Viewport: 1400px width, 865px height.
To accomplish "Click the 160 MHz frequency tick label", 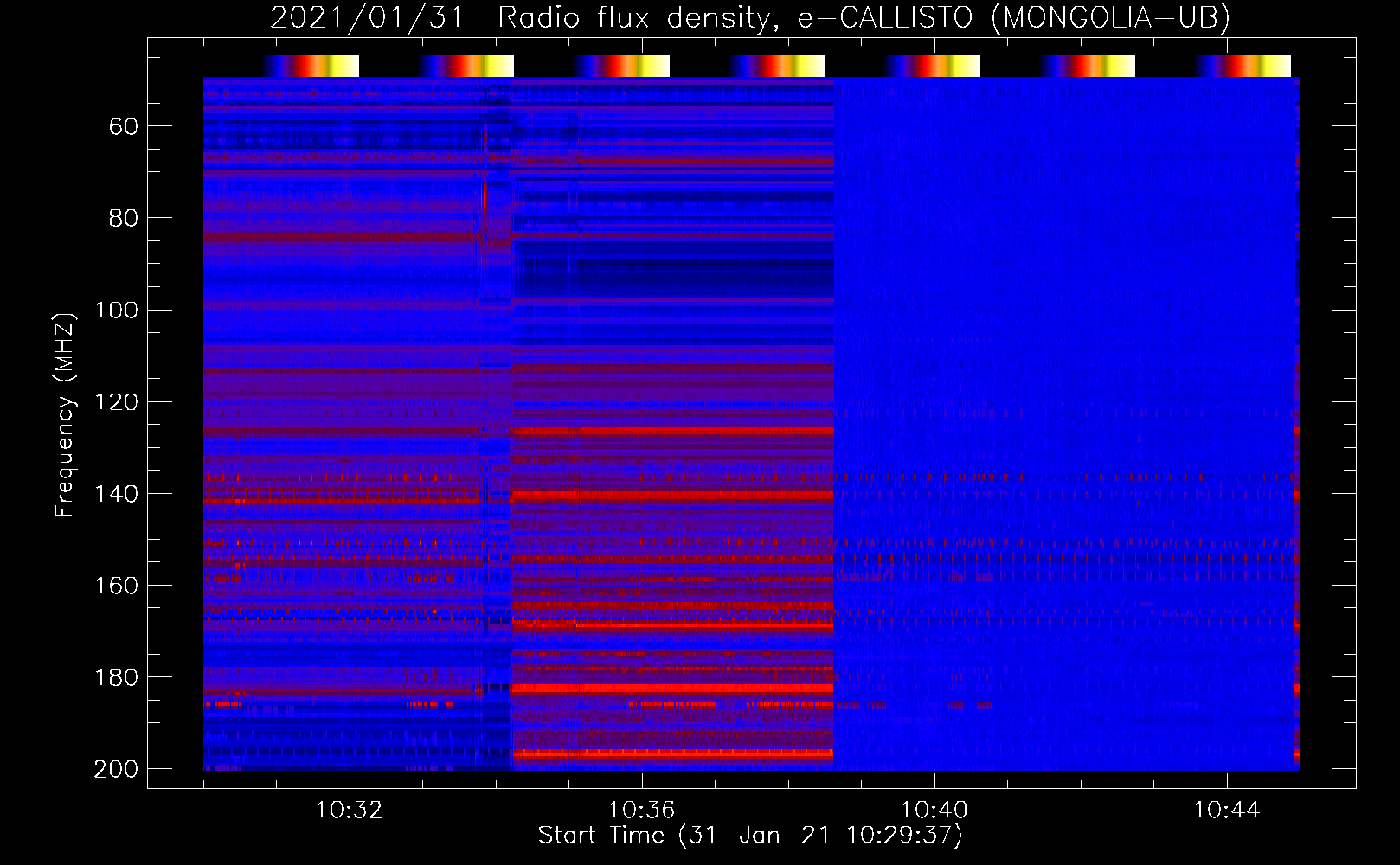I will (116, 586).
